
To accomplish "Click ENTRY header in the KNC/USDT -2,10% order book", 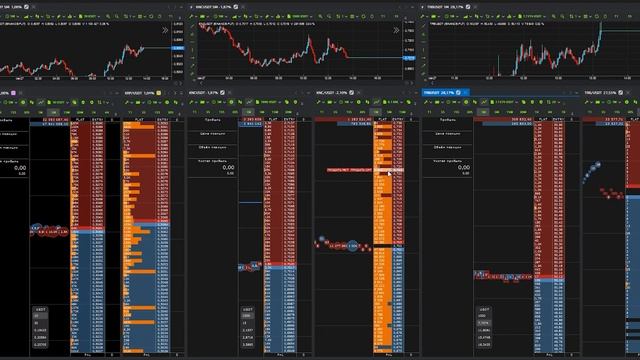I will click(x=398, y=120).
